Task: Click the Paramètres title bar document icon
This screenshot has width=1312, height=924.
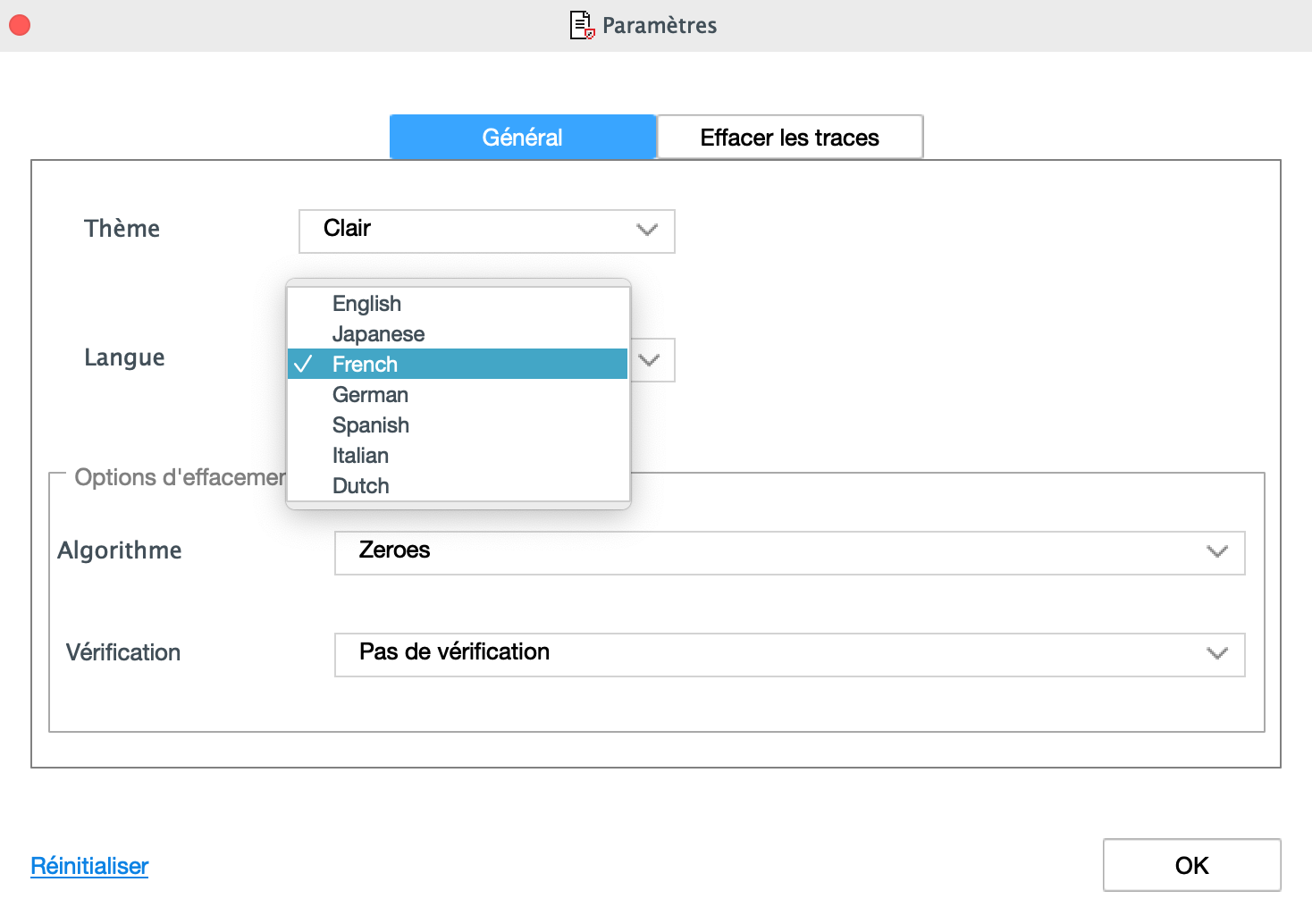Action: click(x=583, y=25)
